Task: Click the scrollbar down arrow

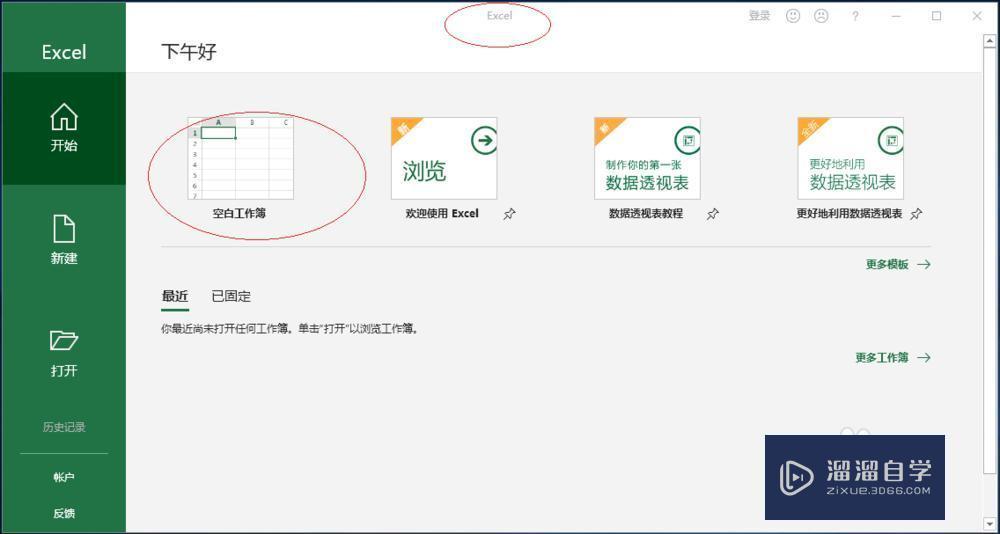Action: 990,523
